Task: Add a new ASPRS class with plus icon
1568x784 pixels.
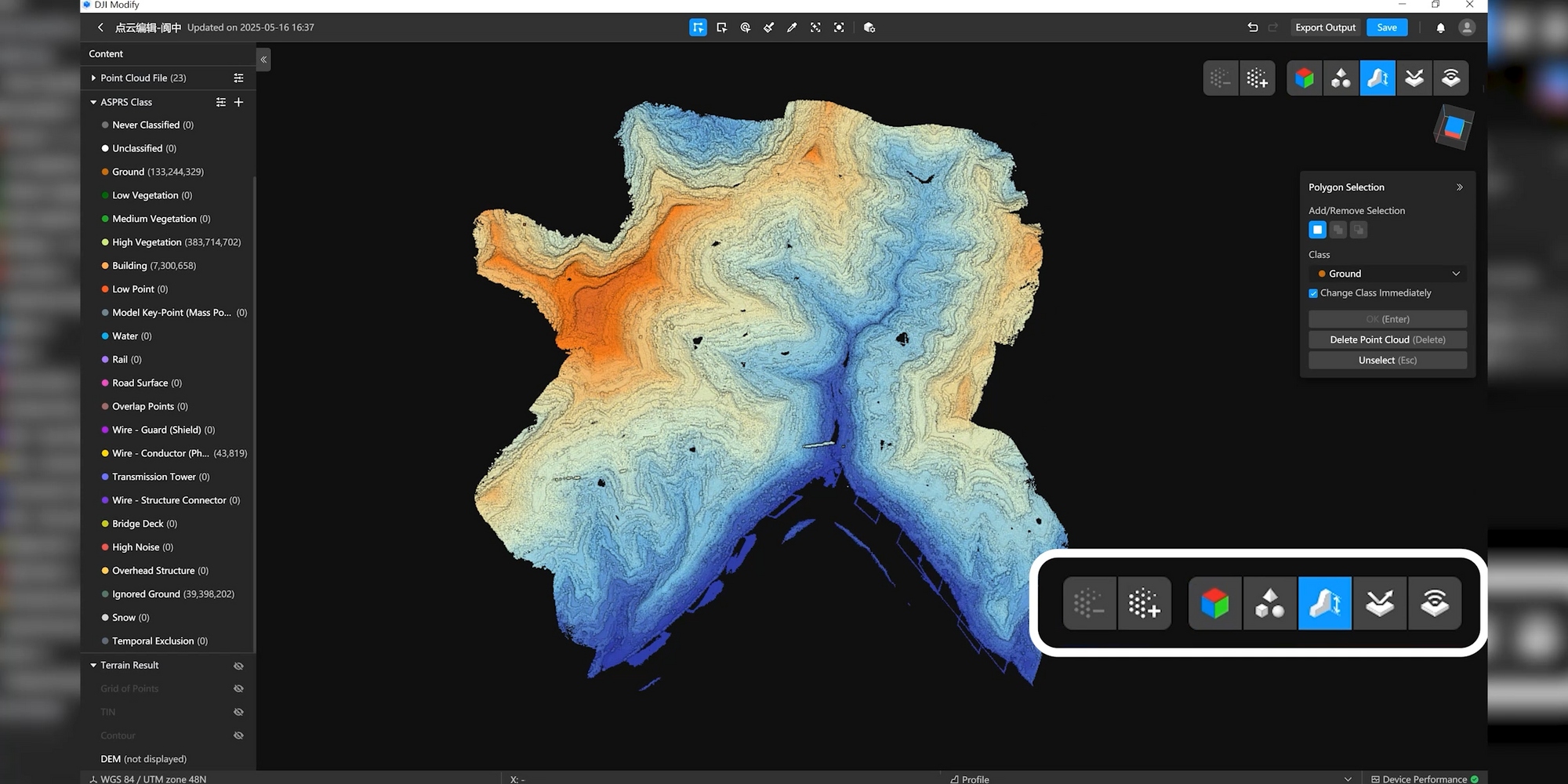Action: coord(239,102)
